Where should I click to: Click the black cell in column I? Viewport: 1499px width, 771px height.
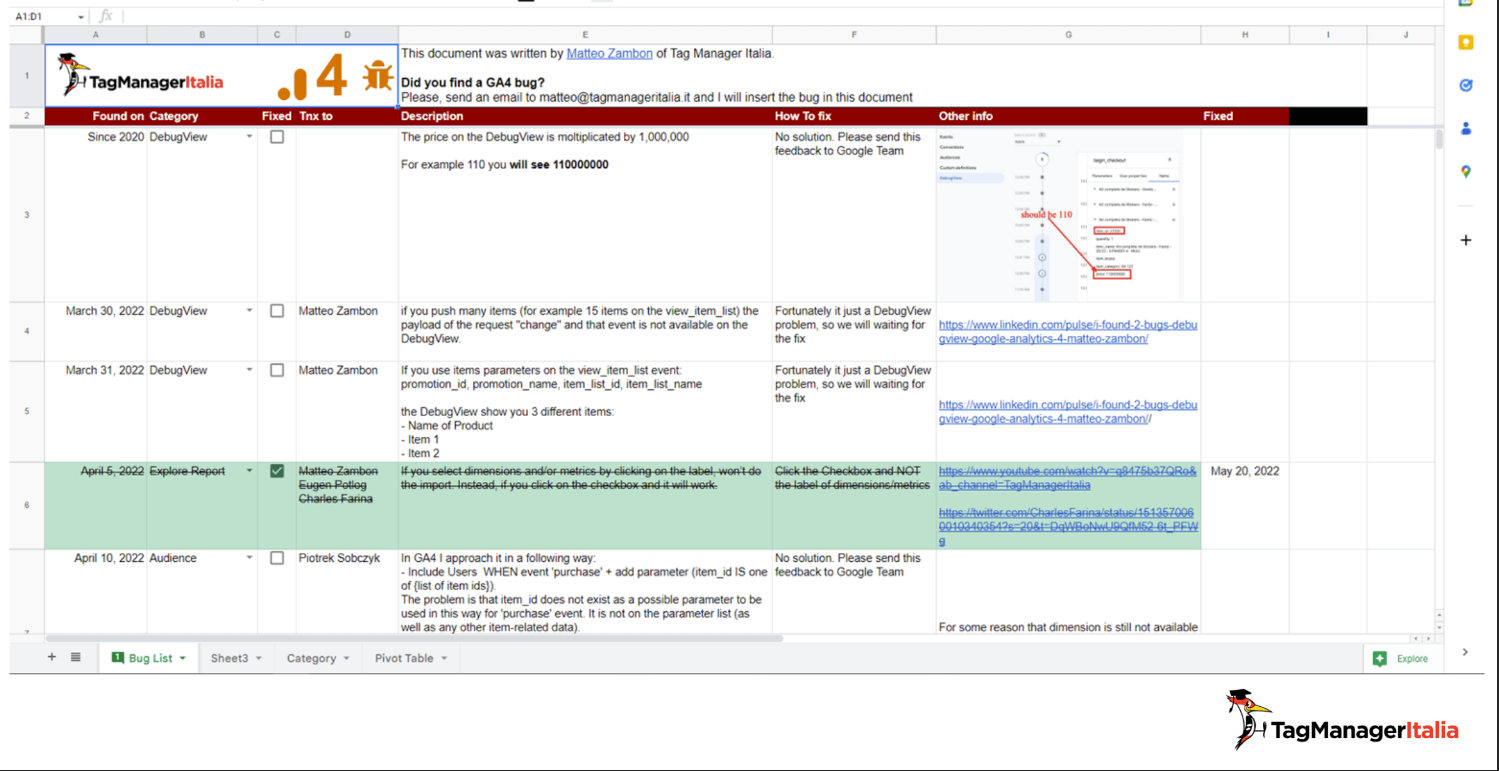1328,116
